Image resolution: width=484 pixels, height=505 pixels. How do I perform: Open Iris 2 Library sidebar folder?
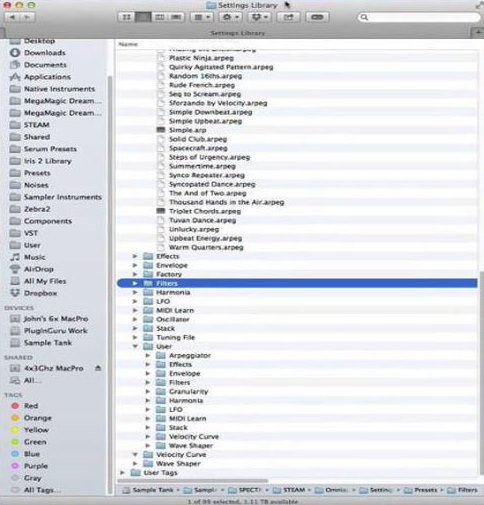[x=48, y=161]
